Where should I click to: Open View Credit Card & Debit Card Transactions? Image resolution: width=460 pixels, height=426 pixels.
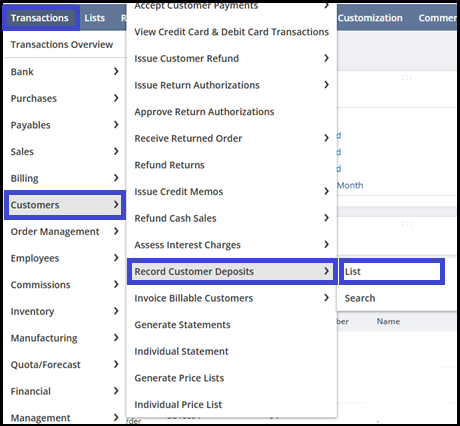(232, 32)
